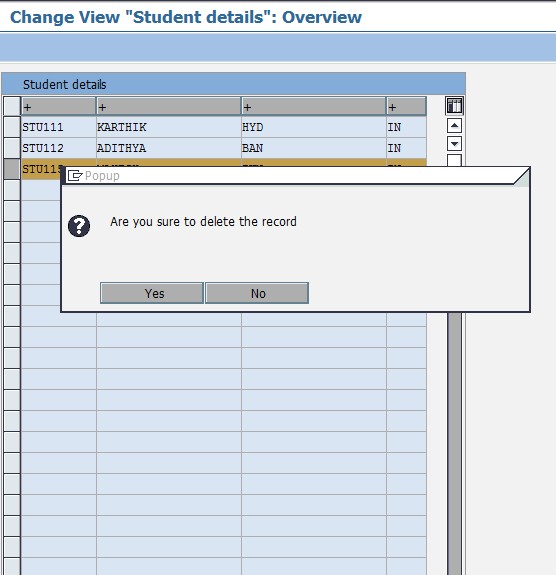Confirm deletion with the Yes button
The image size is (556, 575).
(x=151, y=293)
